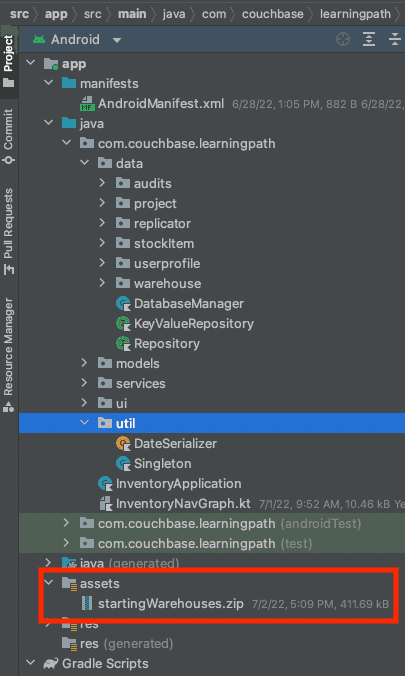Click the 'main' breadcrumb segment

[132, 14]
